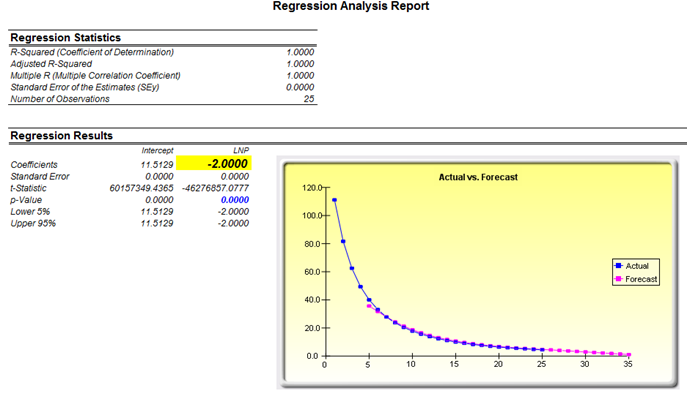The height and width of the screenshot is (395, 687).
Task: Click the Intercept column header
Action: pyautogui.click(x=157, y=151)
